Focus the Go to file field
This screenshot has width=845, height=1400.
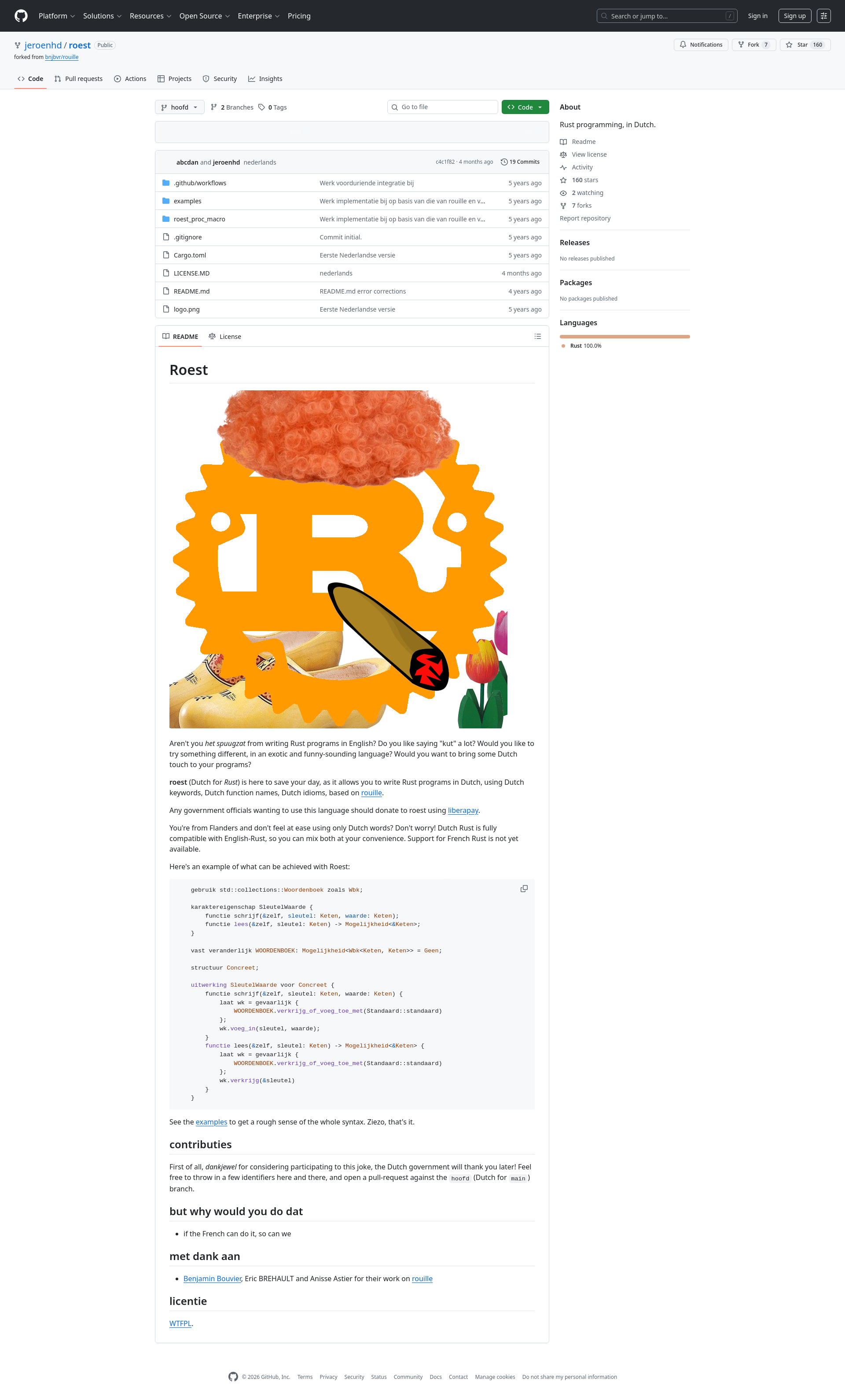point(443,107)
